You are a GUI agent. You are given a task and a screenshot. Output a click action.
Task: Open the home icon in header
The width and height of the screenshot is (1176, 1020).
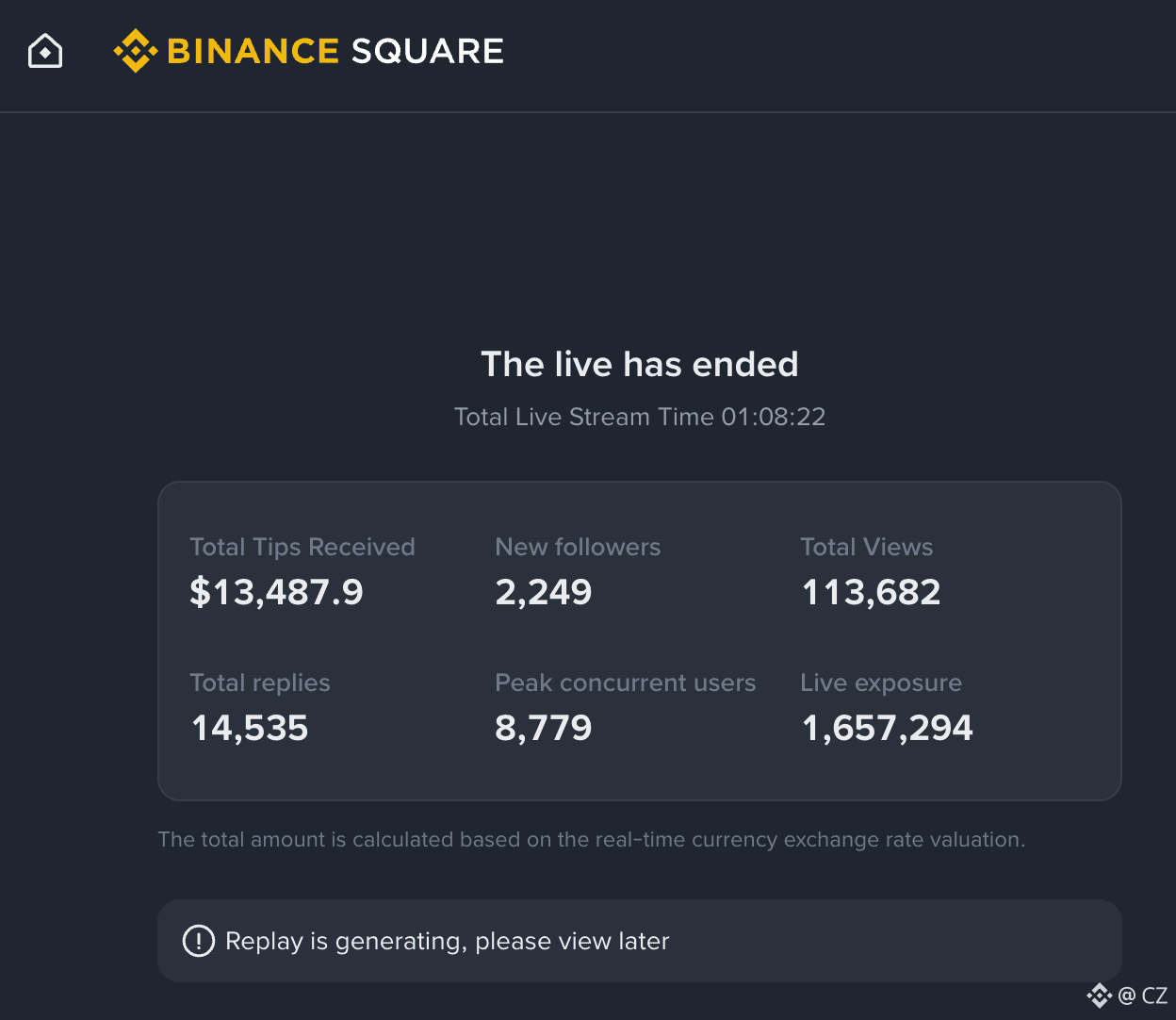tap(45, 51)
